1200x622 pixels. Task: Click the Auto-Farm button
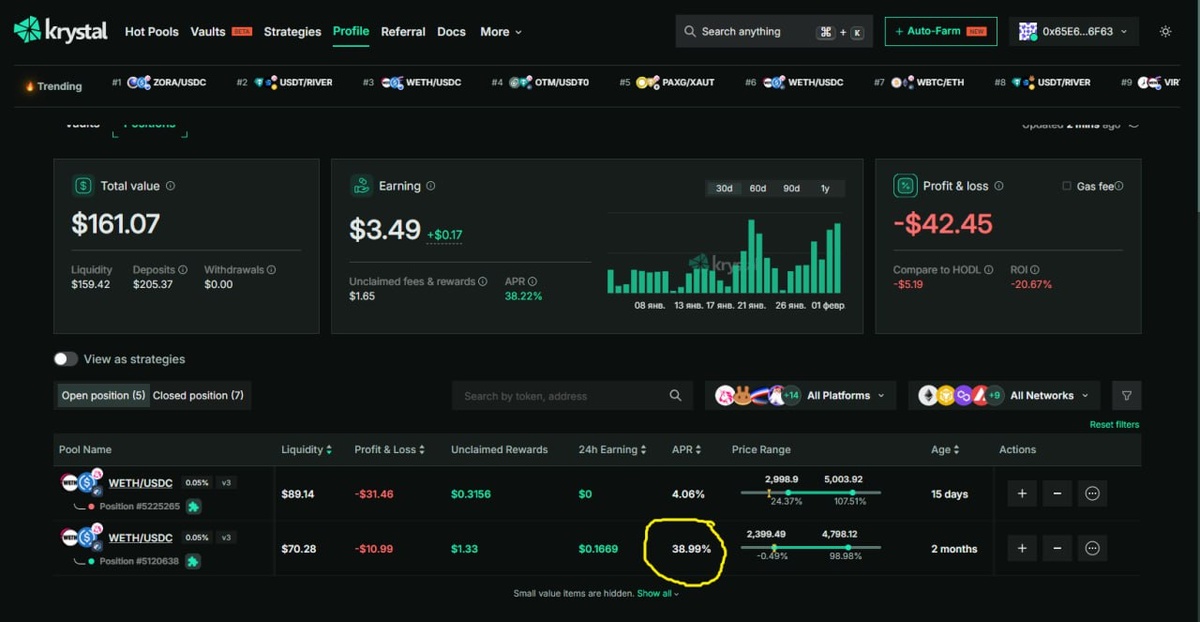point(940,31)
